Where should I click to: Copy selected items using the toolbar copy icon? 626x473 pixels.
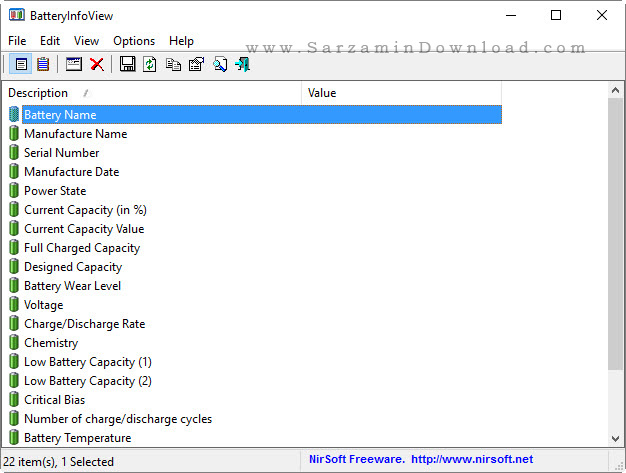coord(173,65)
